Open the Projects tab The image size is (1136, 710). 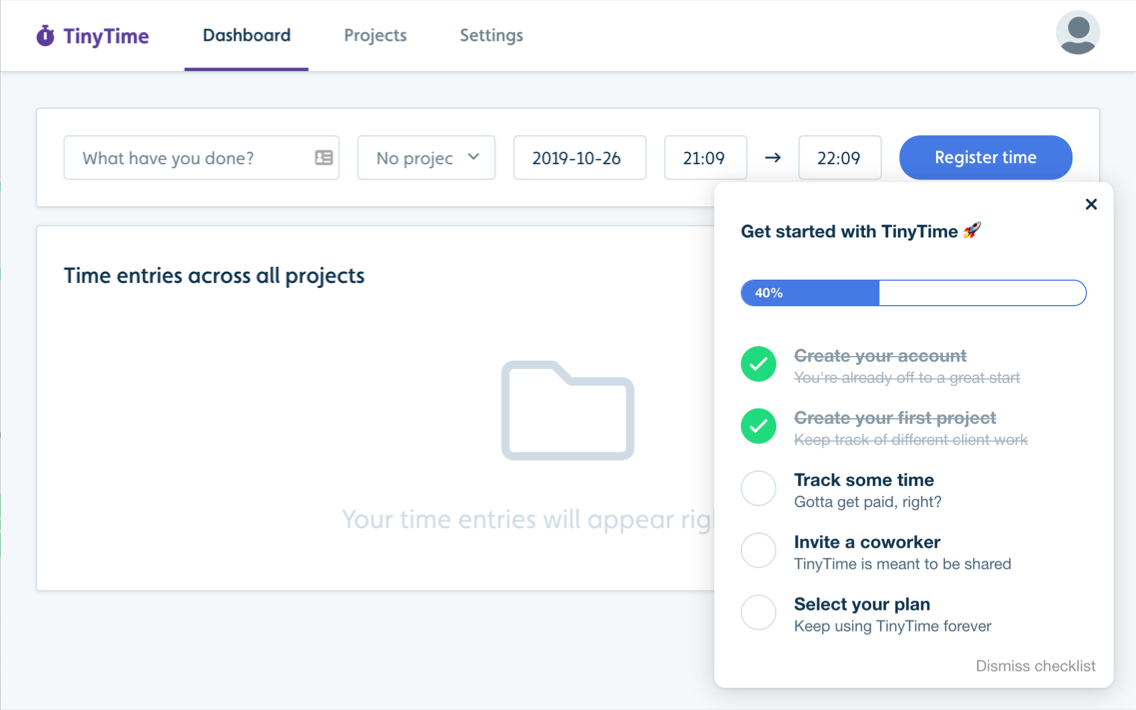pos(375,36)
